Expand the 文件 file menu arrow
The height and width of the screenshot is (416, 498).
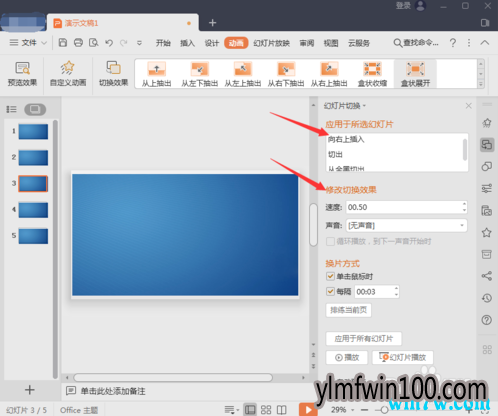44,43
